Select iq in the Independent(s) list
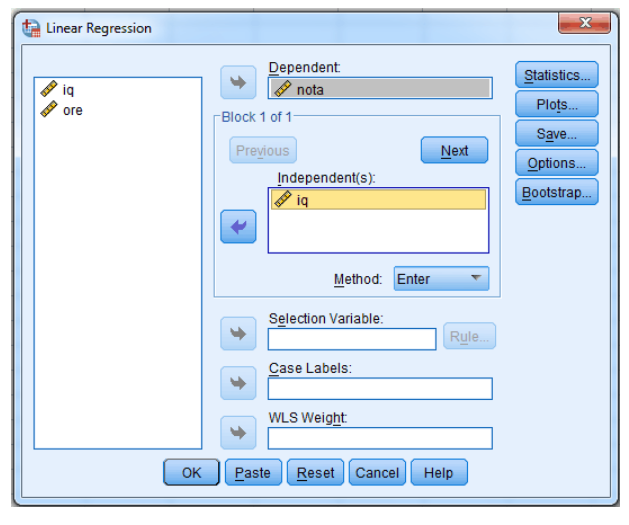This screenshot has width=629, height=525. click(x=378, y=199)
